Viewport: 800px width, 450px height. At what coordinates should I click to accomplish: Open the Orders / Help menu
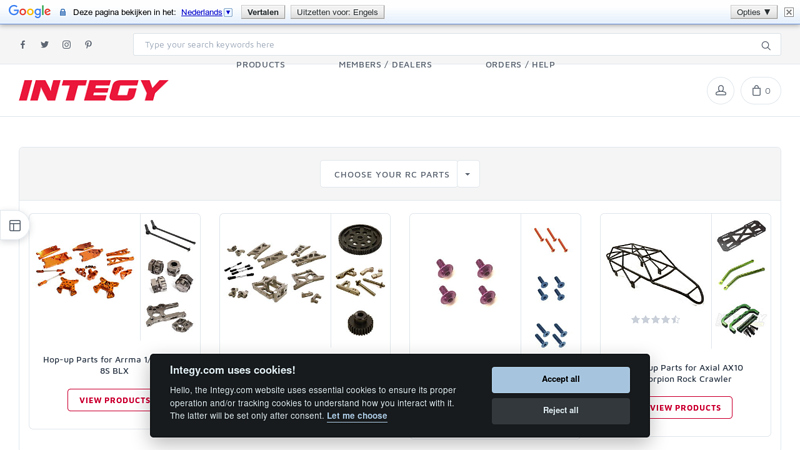click(520, 65)
